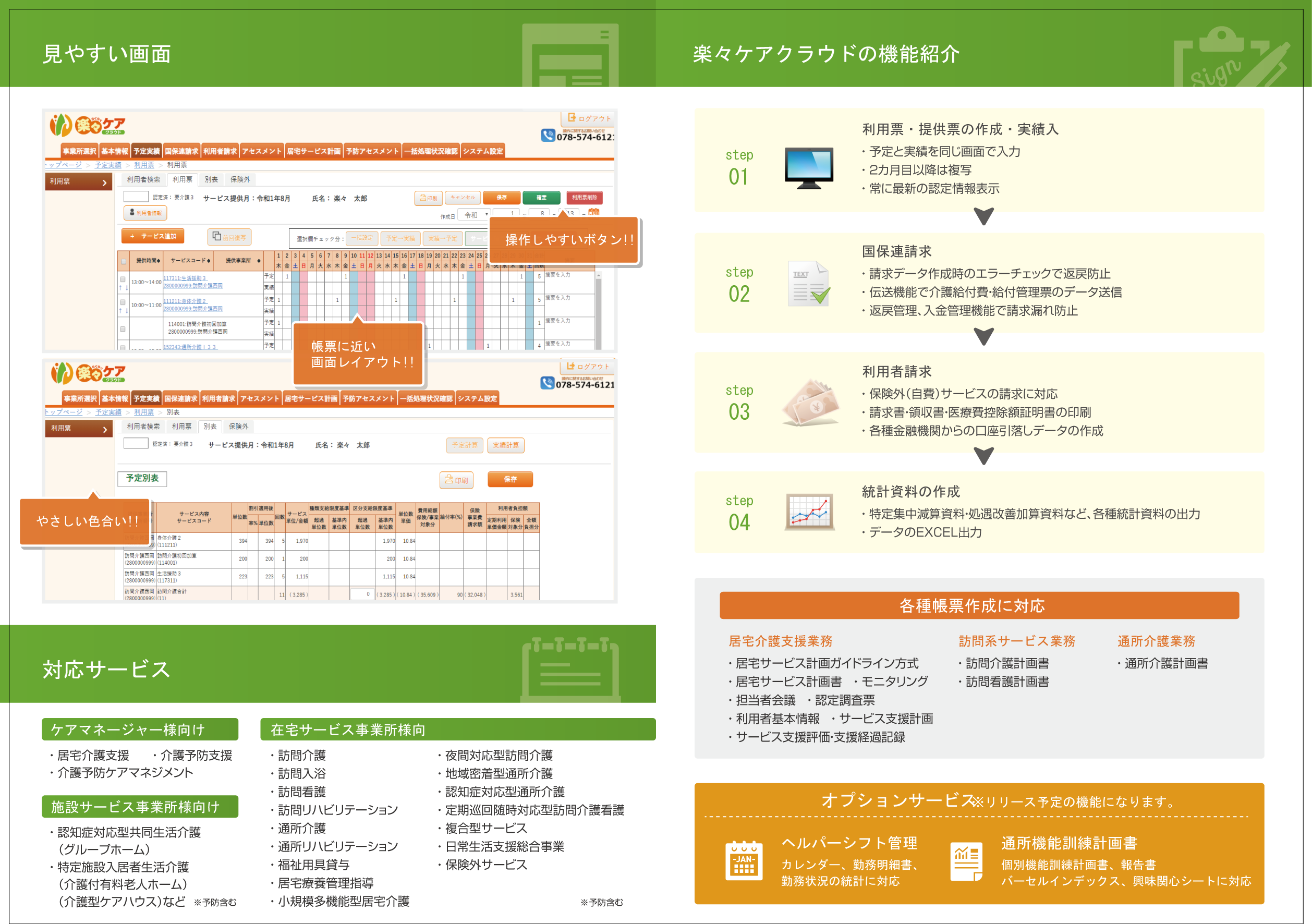Click the 実績計算 button
The image size is (1312, 924).
click(506, 445)
